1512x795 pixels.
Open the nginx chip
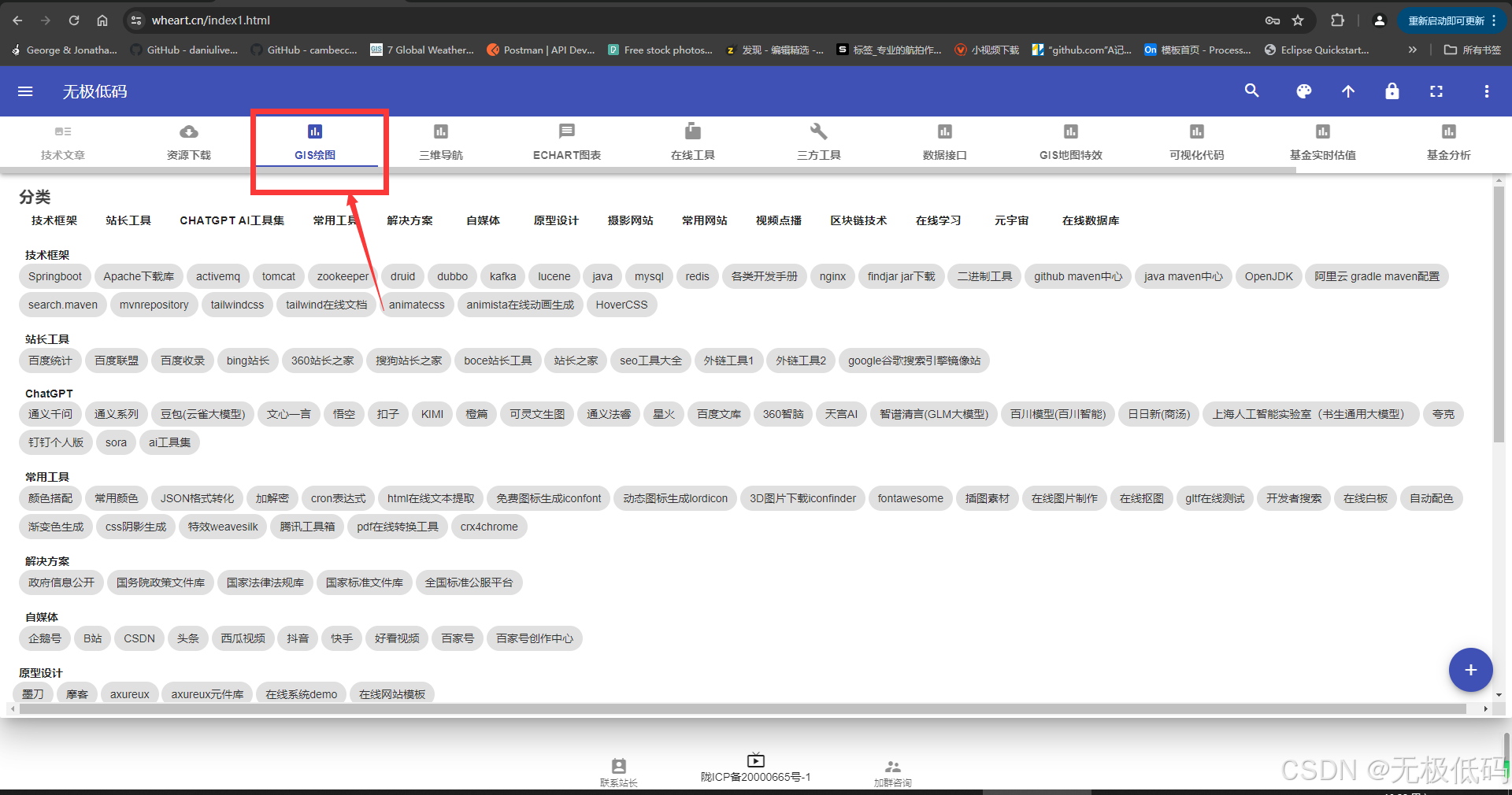[x=832, y=276]
